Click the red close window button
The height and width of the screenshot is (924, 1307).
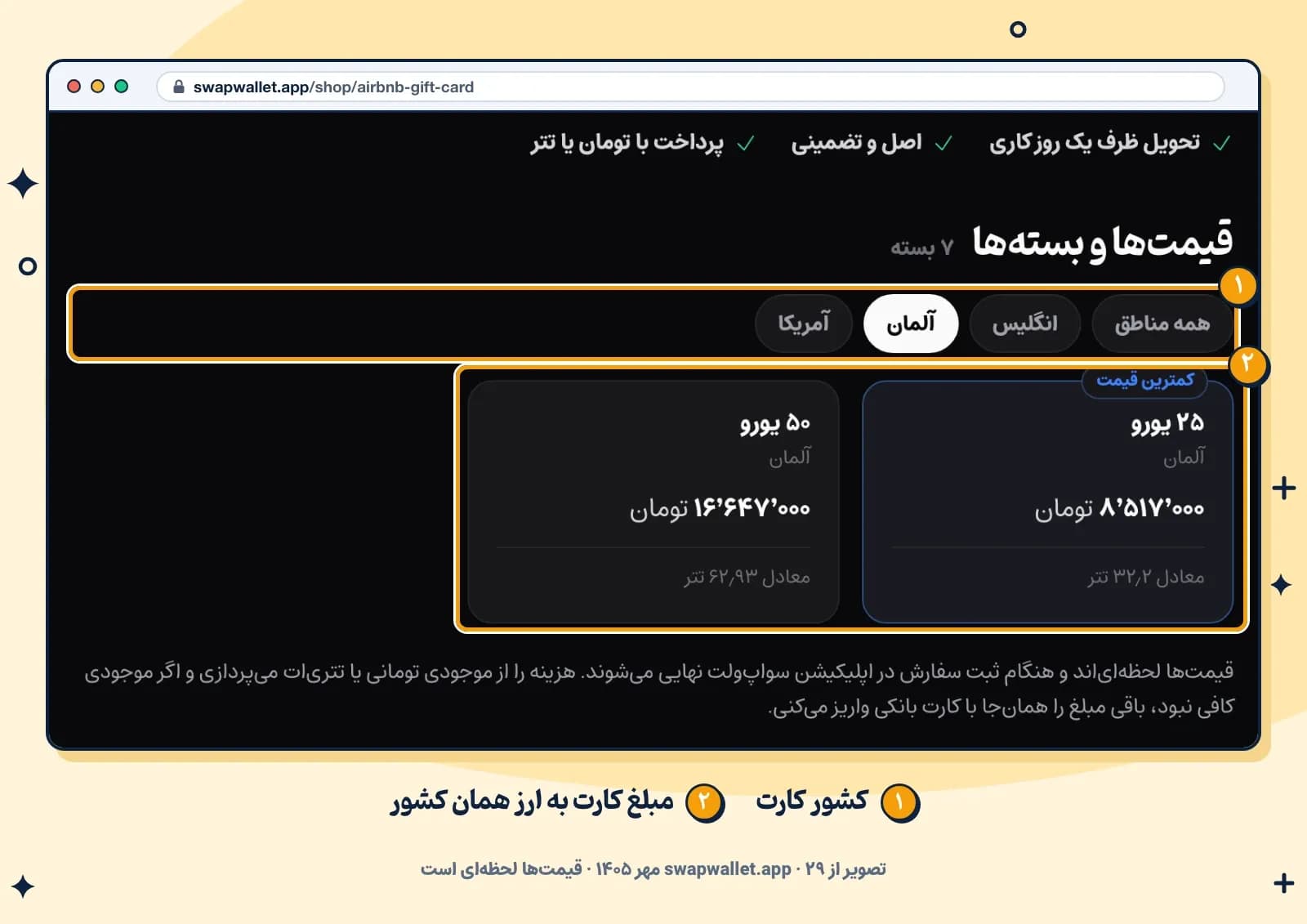click(74, 87)
